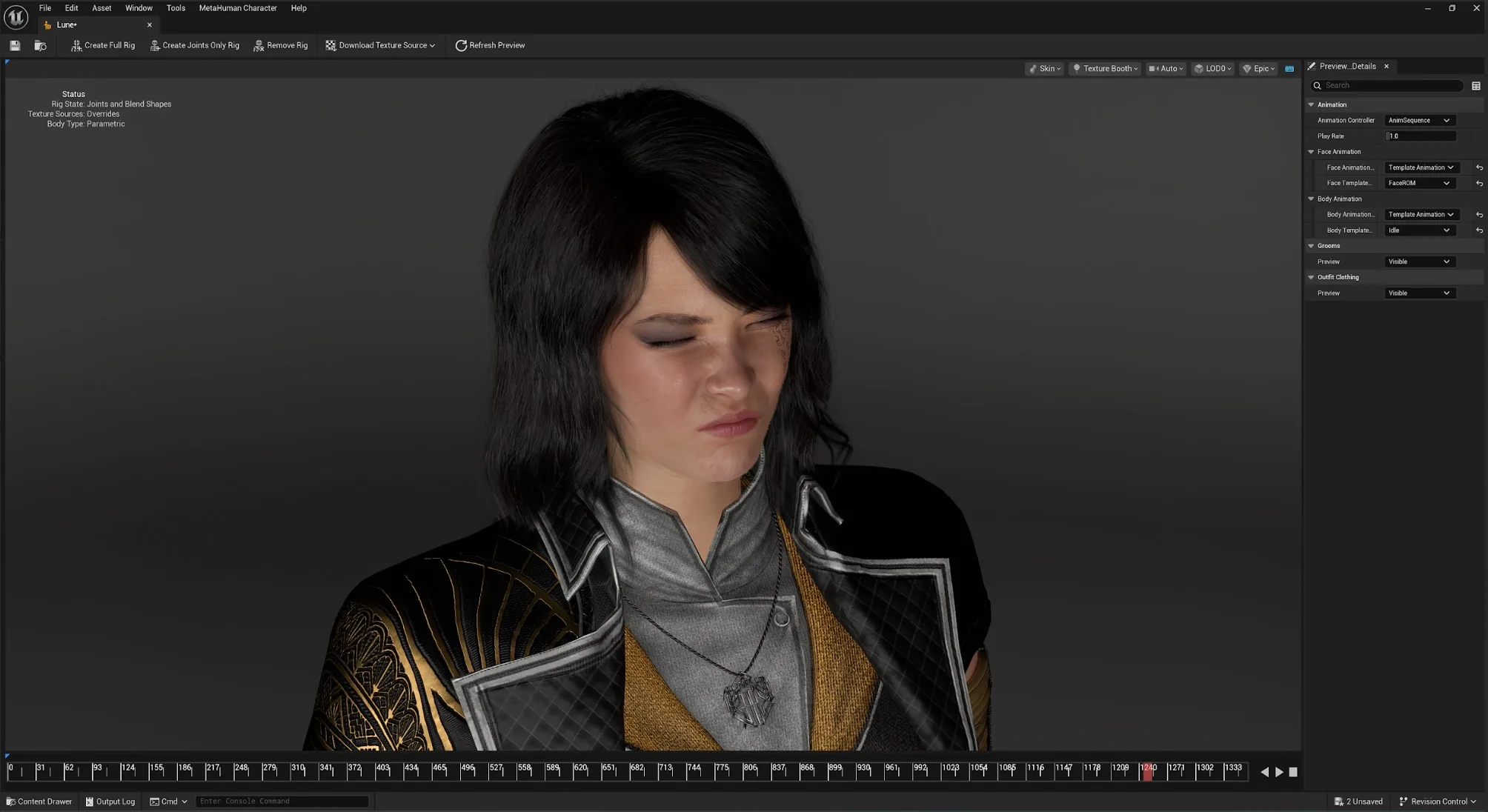Screen dimensions: 1488x812
Task: Play the animation in reverse
Action: (x=1264, y=772)
